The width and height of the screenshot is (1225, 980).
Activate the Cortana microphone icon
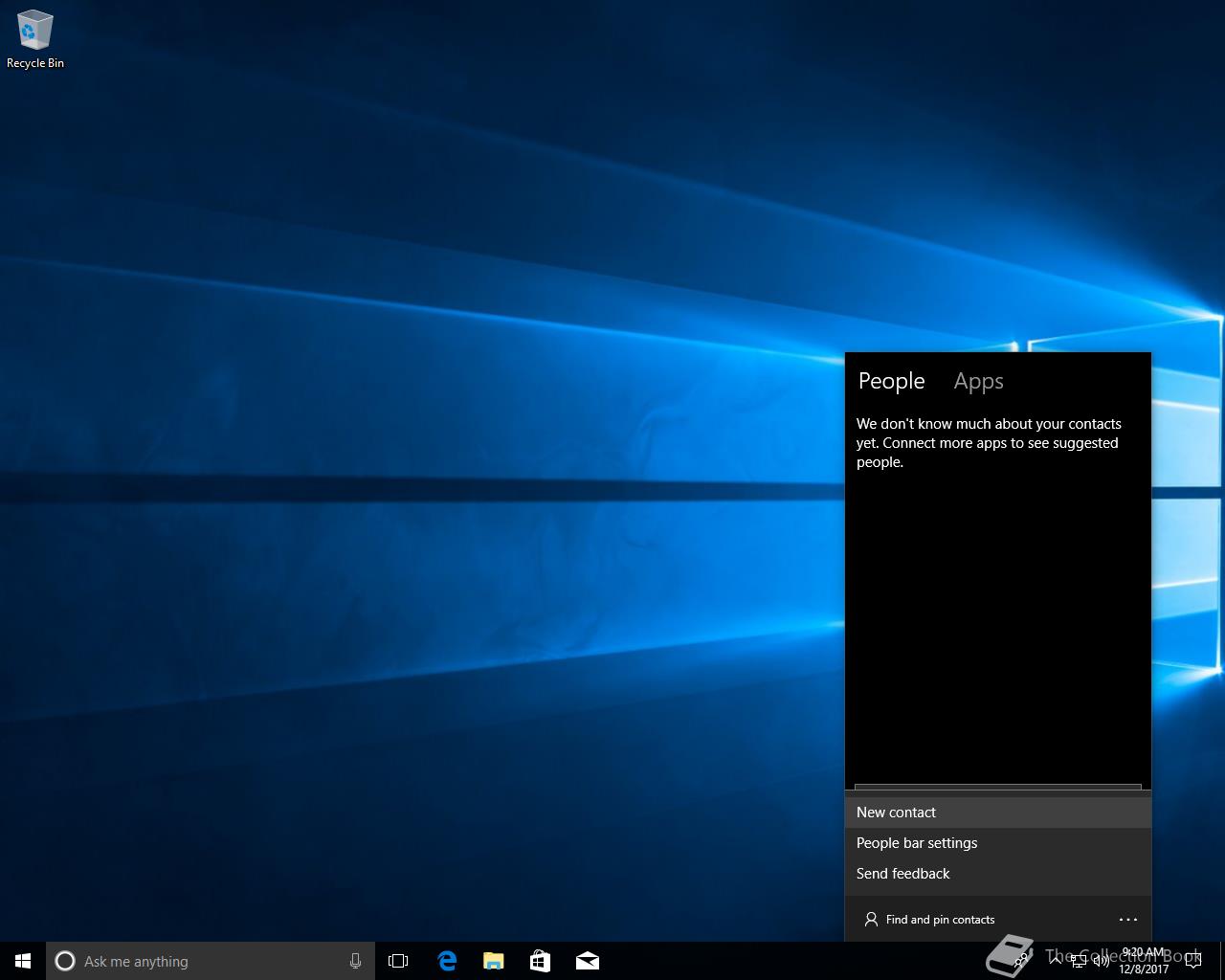355,961
